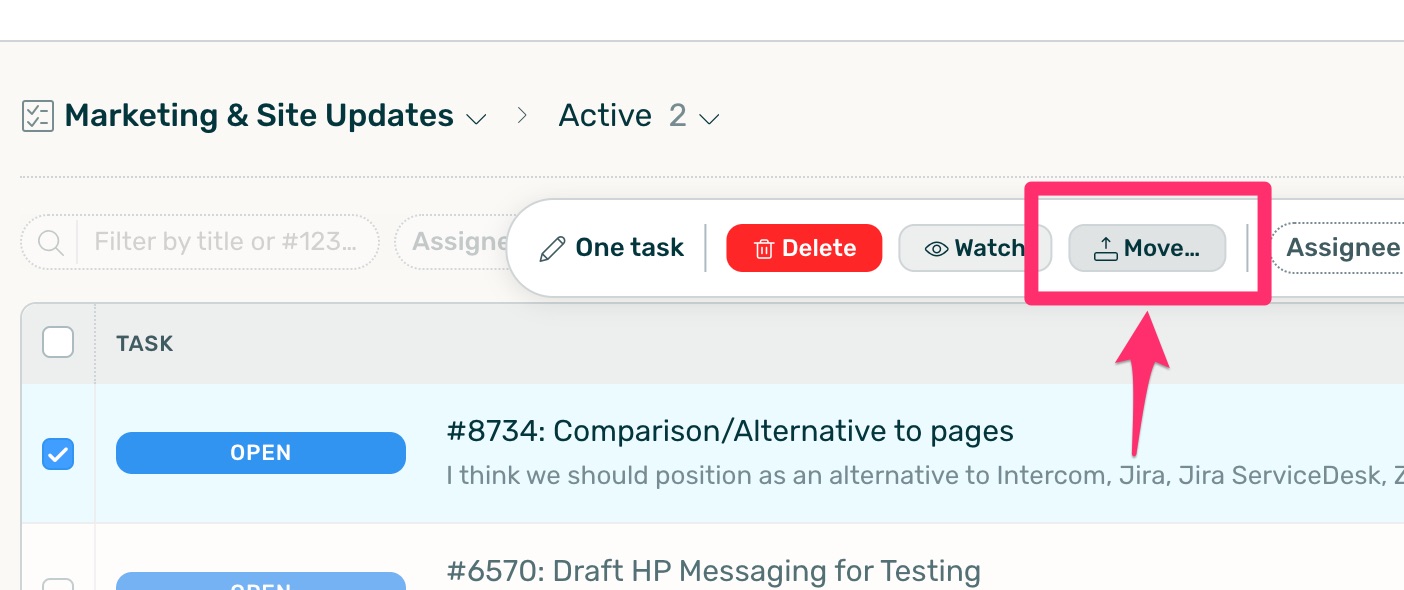The width and height of the screenshot is (1404, 590).
Task: Toggle the select-all checkbox in TASK header
Action: tap(58, 343)
